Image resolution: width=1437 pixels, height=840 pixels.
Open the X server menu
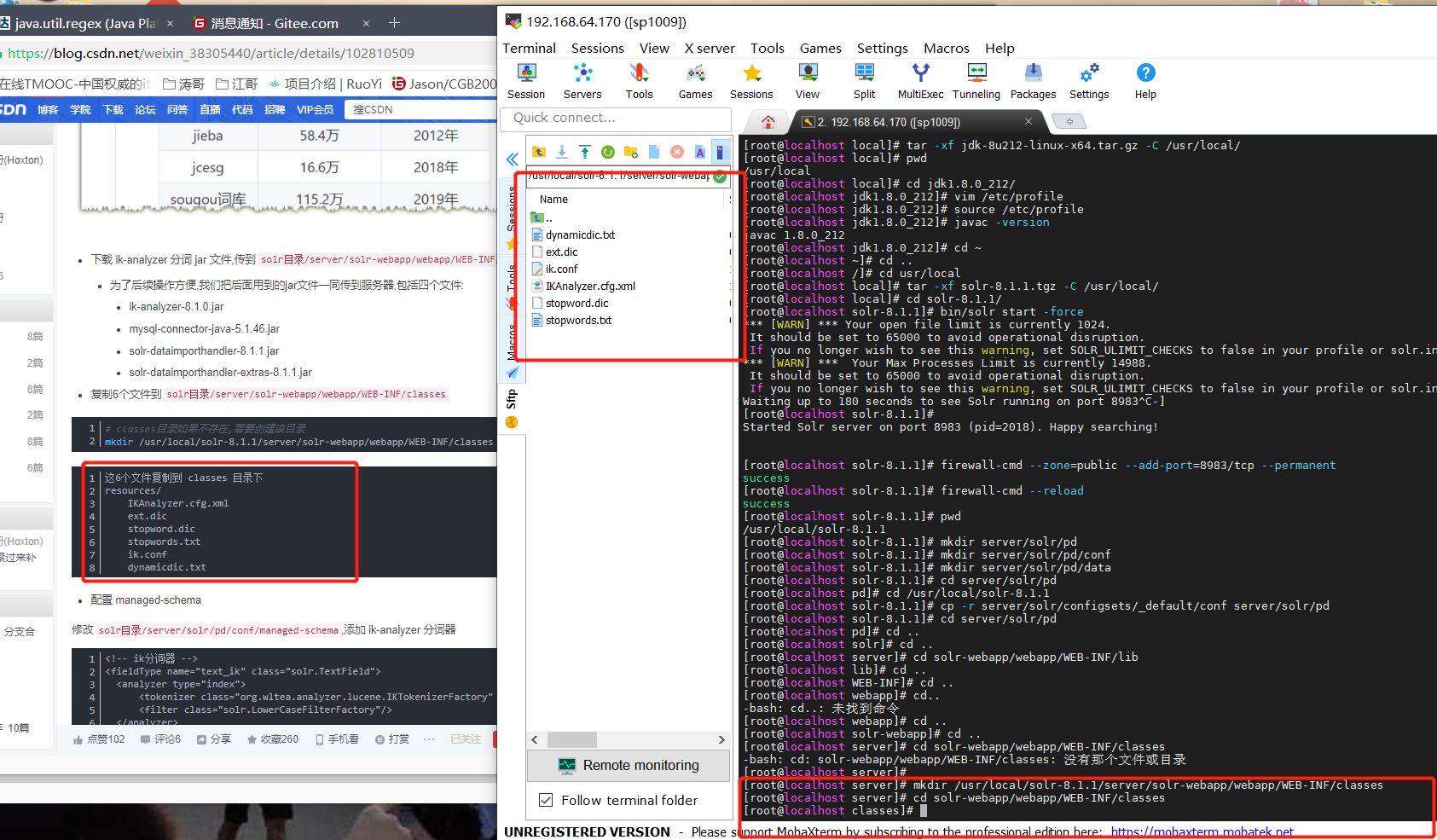[710, 49]
